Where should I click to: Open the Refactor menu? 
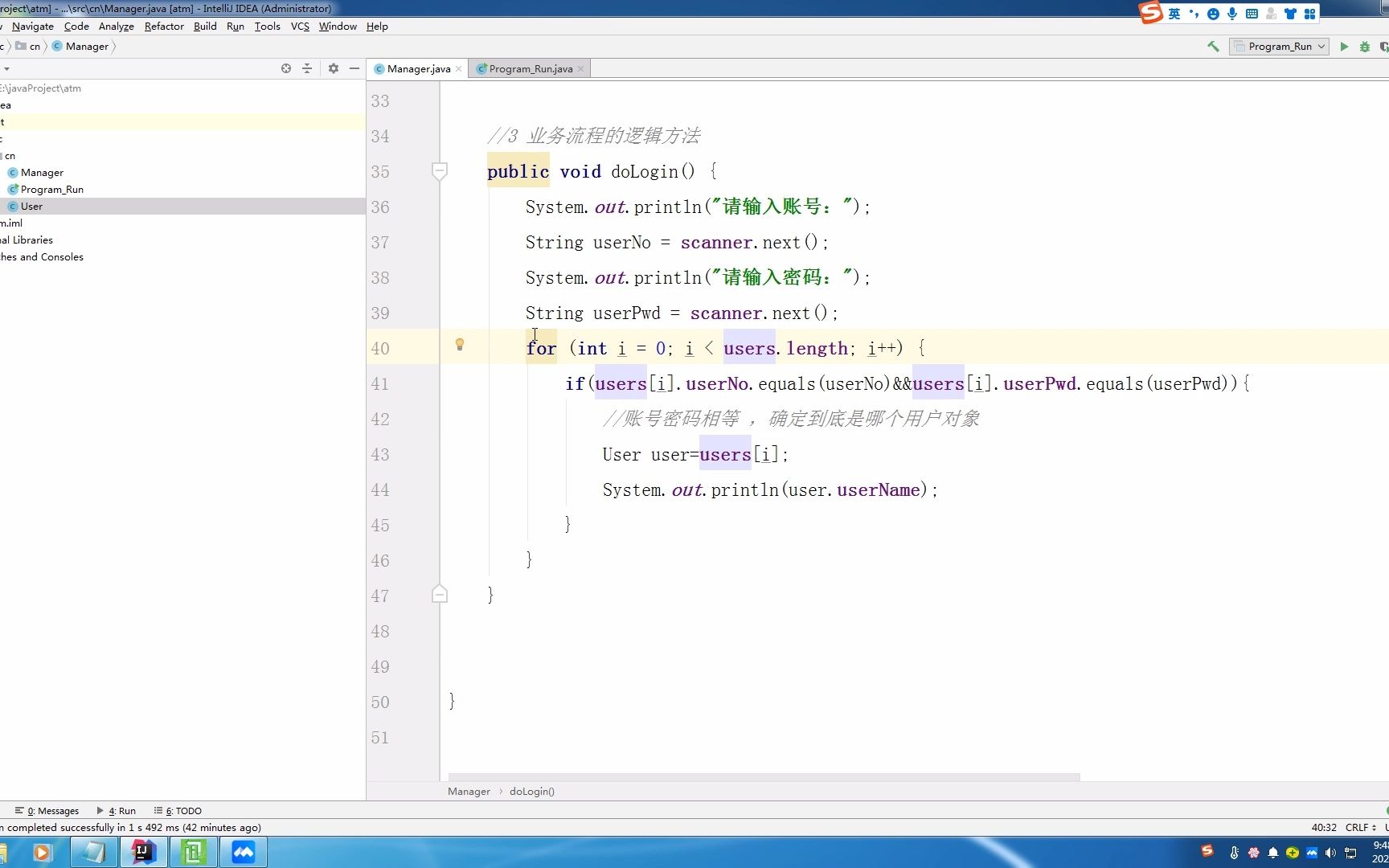(x=164, y=27)
